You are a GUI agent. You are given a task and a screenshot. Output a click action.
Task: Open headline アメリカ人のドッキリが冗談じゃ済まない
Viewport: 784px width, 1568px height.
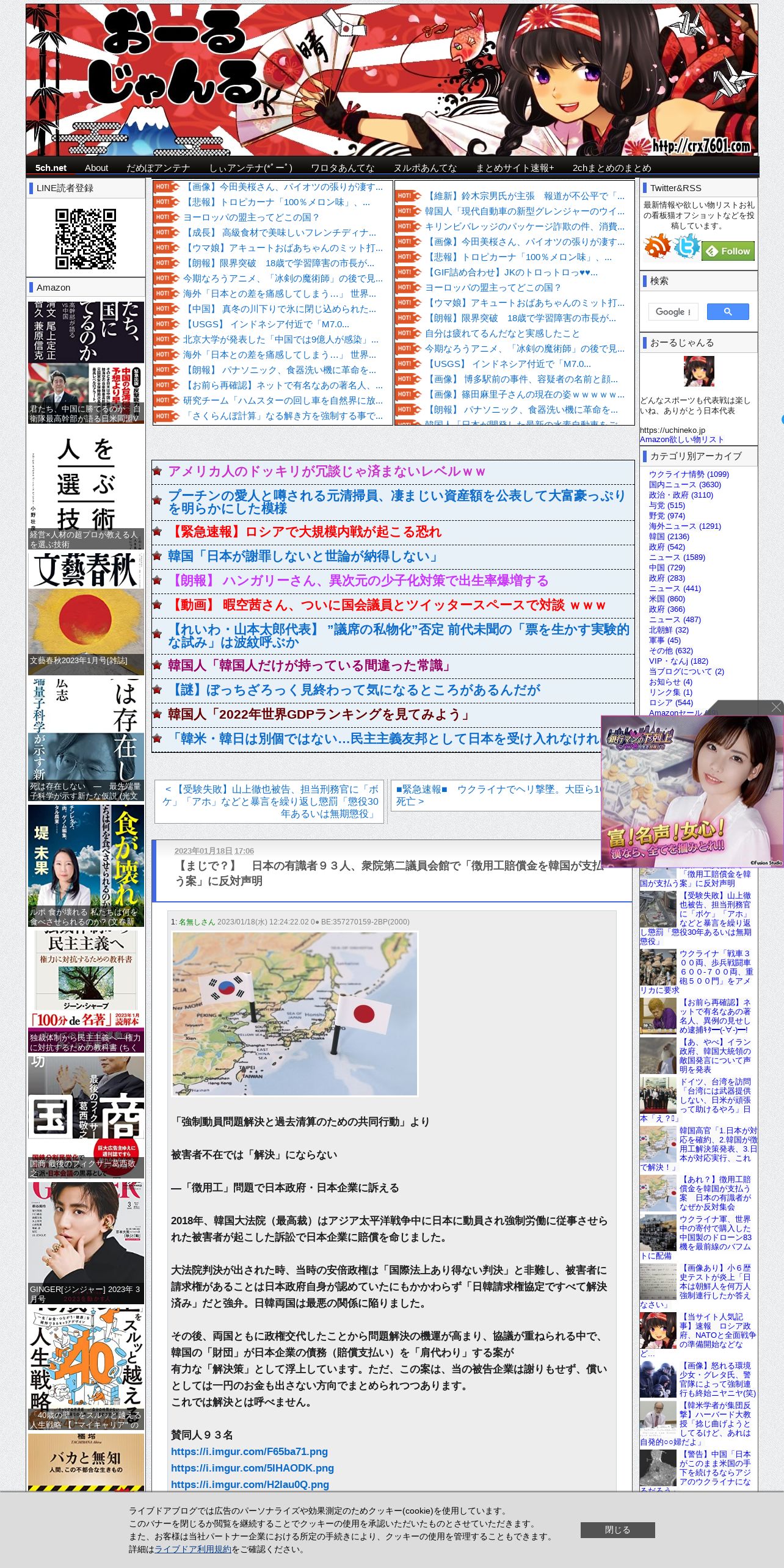coord(326,471)
